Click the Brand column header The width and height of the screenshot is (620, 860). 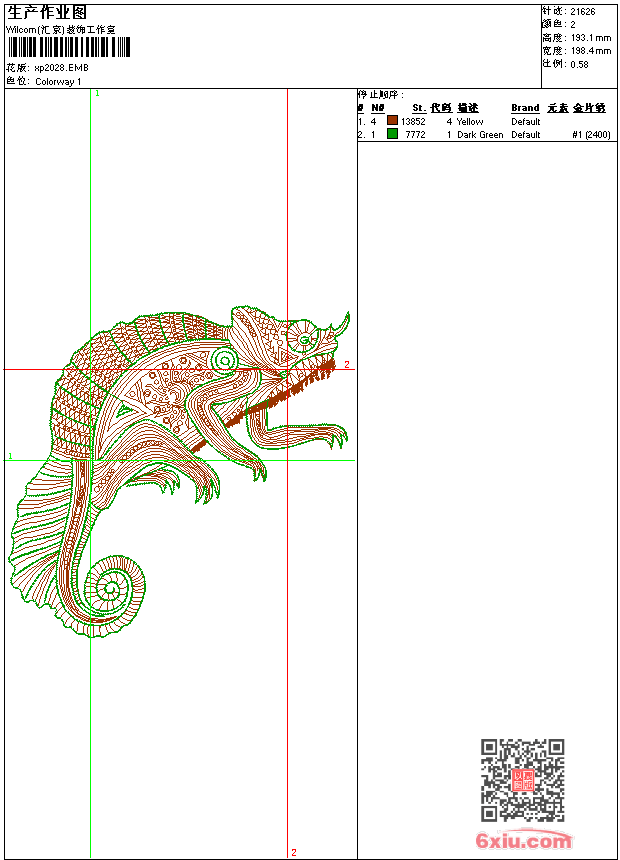pos(525,108)
